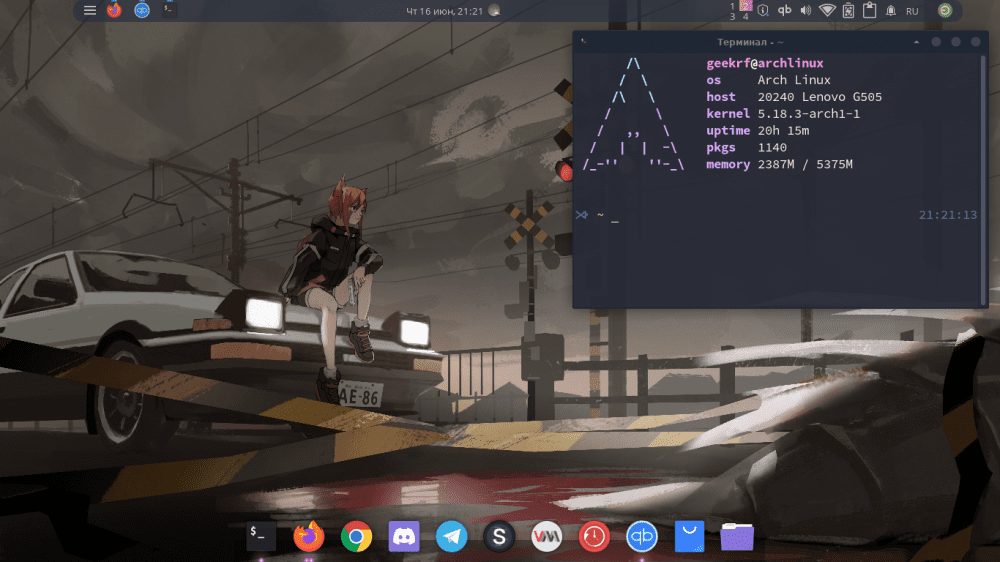Launch the red clock Timeshift app from dock

click(x=594, y=536)
